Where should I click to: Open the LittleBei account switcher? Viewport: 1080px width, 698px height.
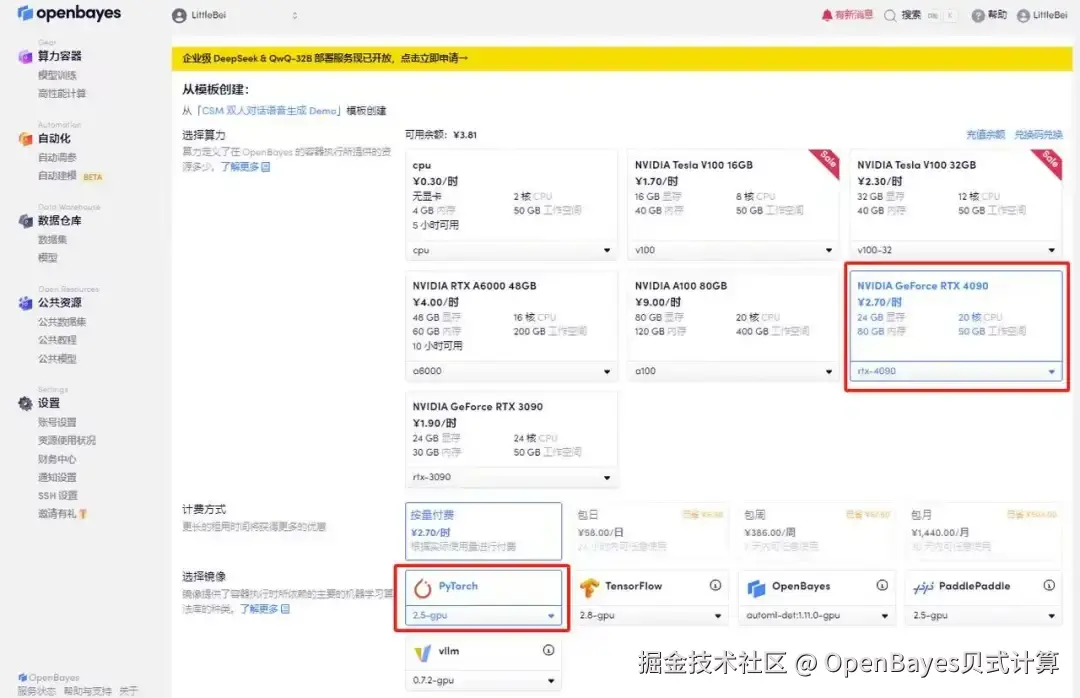tap(236, 15)
